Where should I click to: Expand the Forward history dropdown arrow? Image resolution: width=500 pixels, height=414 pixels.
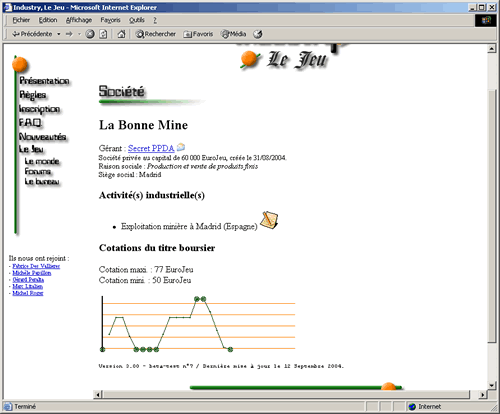(x=79, y=34)
